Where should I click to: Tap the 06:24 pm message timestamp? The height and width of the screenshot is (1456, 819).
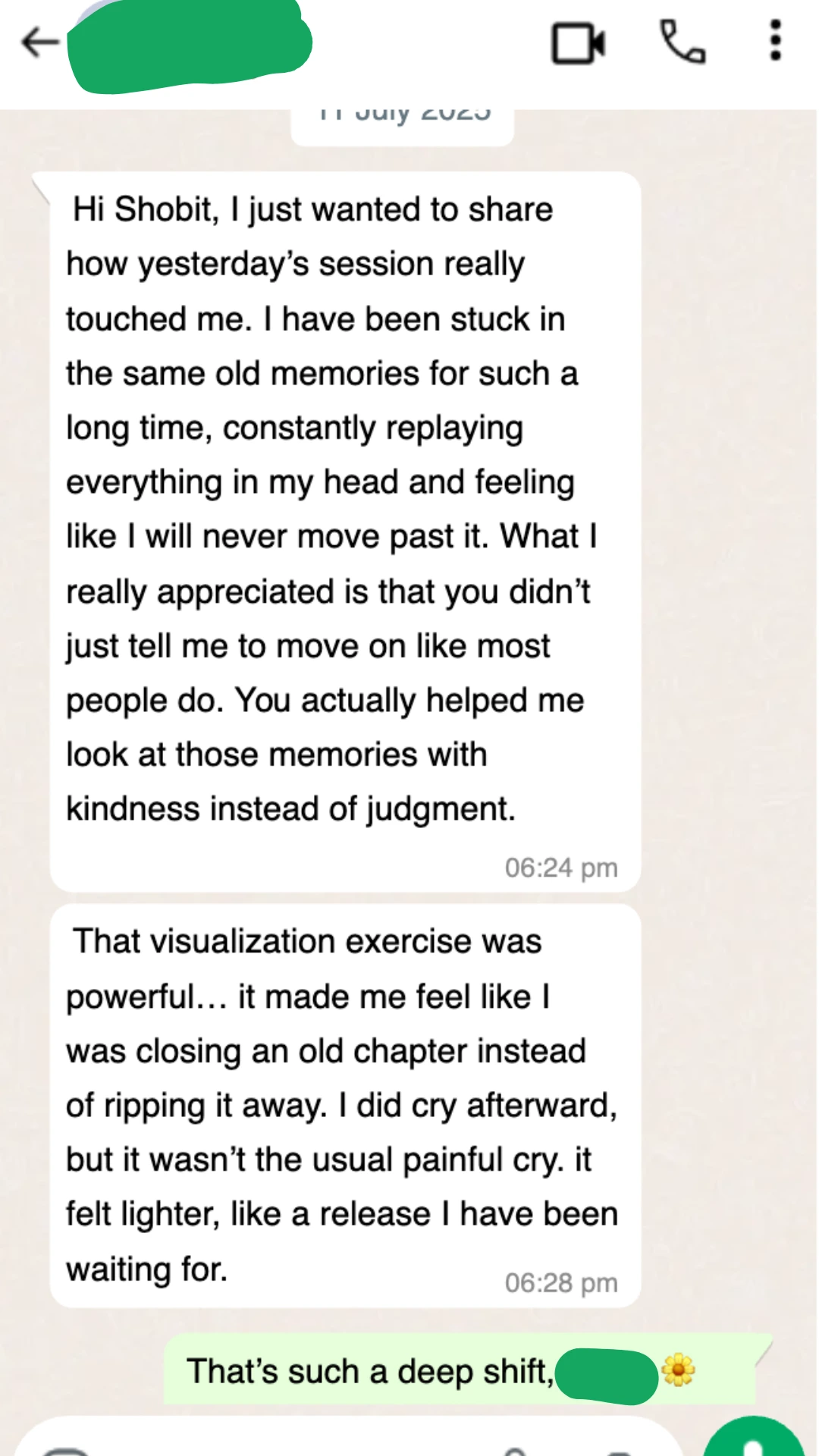(x=561, y=868)
